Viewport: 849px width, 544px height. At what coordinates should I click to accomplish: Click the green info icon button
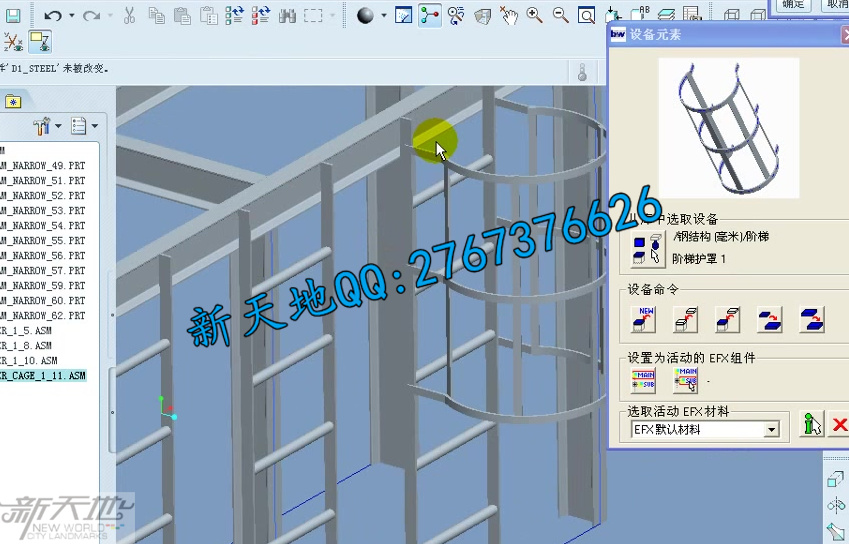point(811,424)
